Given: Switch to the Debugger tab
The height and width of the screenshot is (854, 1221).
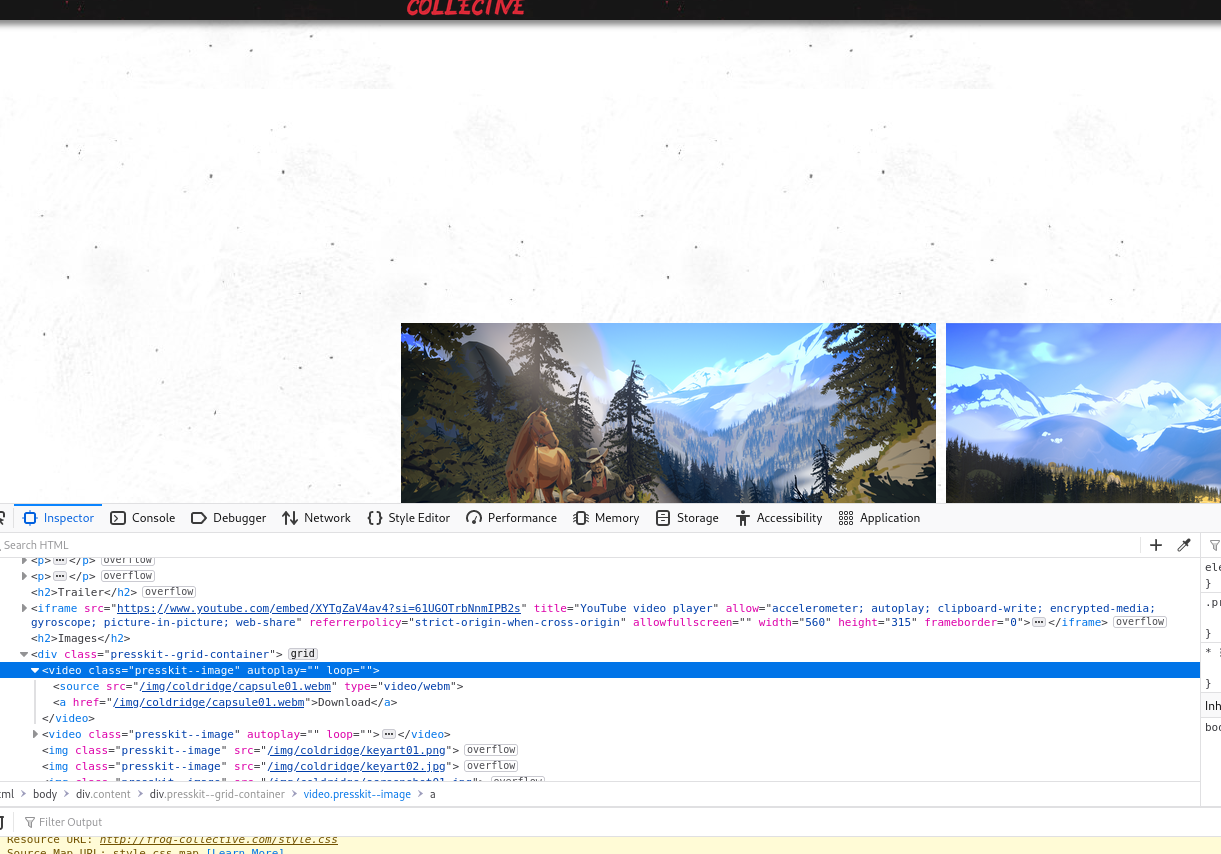Looking at the screenshot, I should pos(228,518).
